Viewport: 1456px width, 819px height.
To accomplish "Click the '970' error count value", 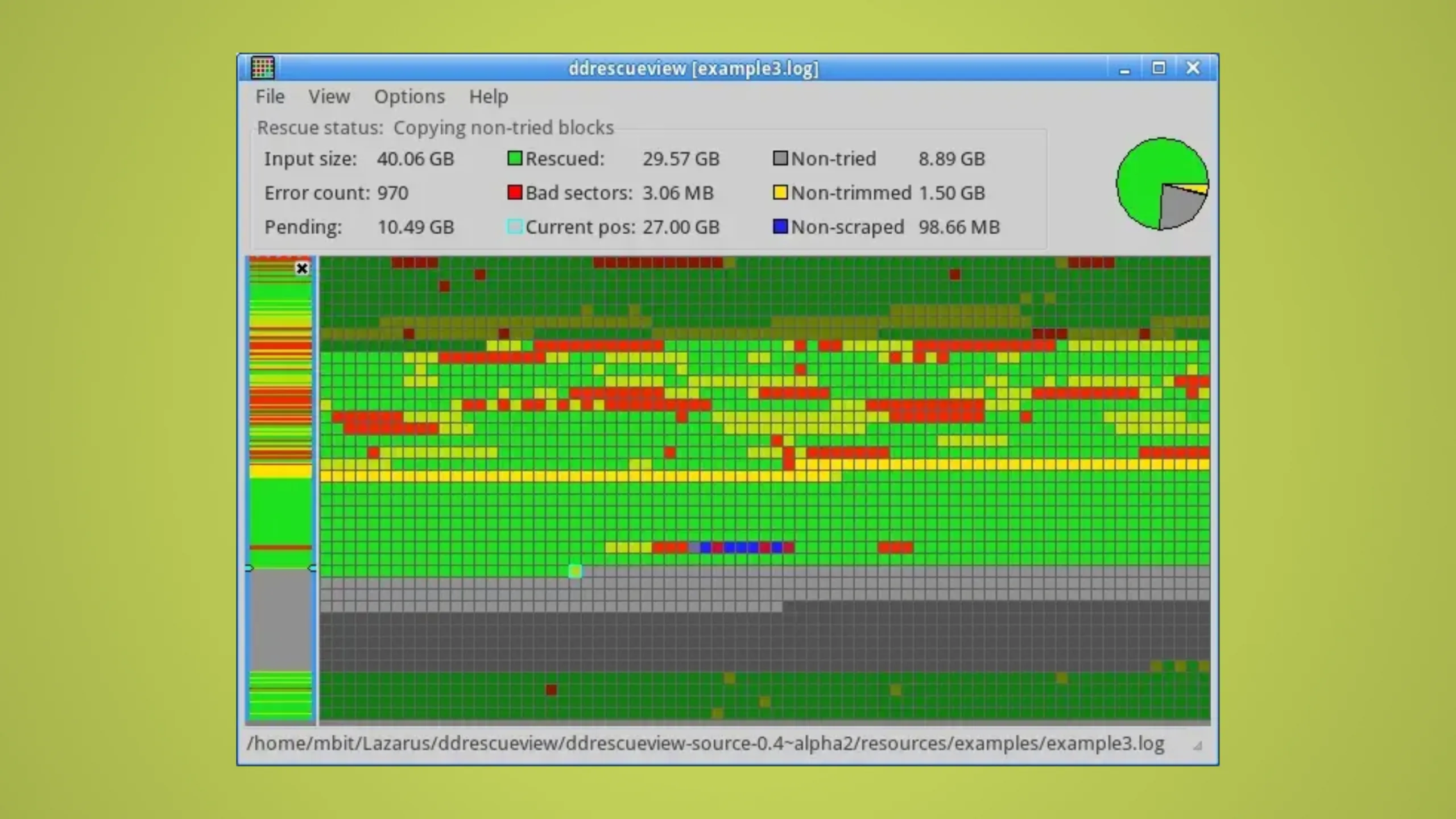I will pos(393,193).
